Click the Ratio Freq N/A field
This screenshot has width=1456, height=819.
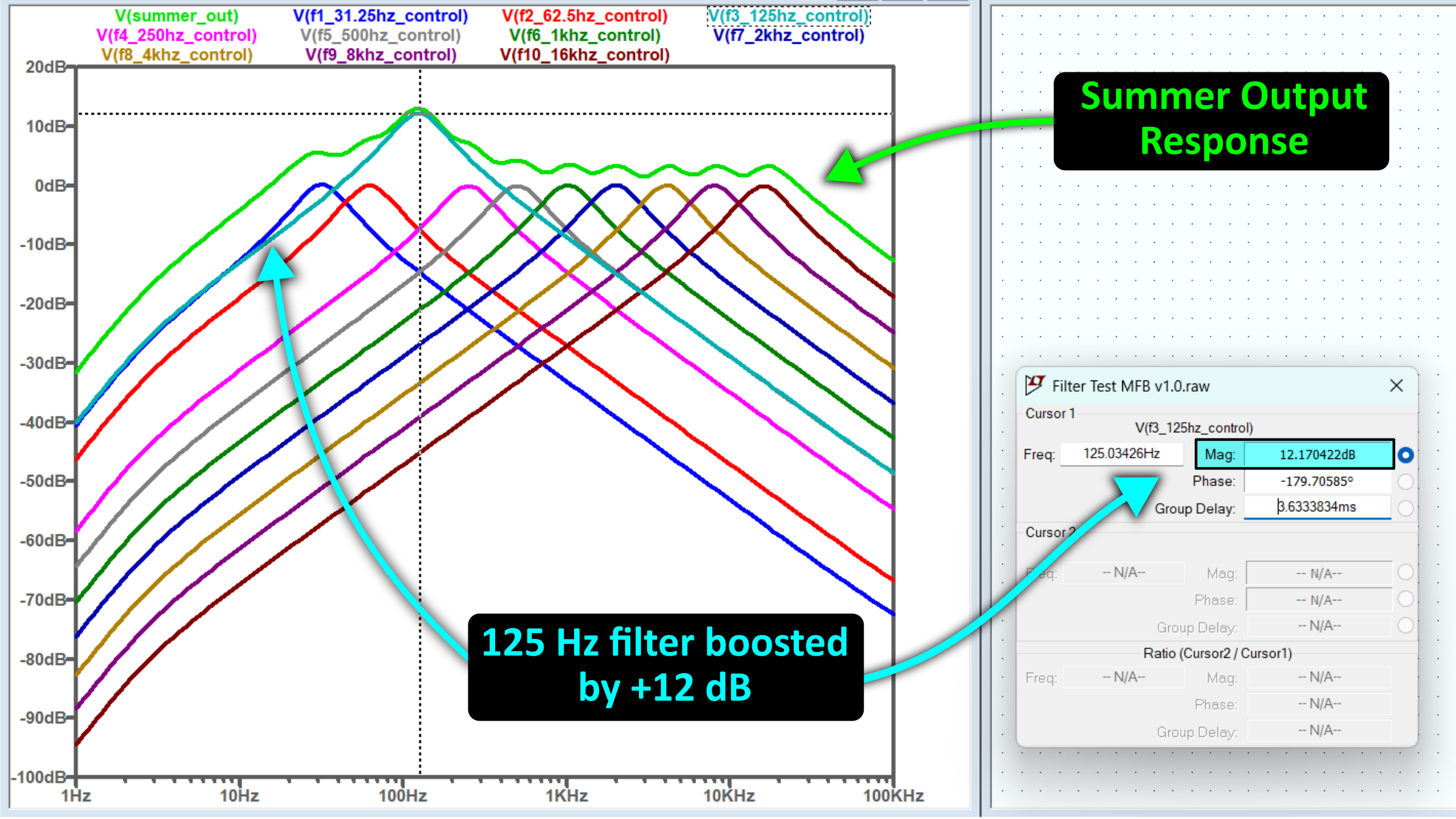click(x=1123, y=677)
